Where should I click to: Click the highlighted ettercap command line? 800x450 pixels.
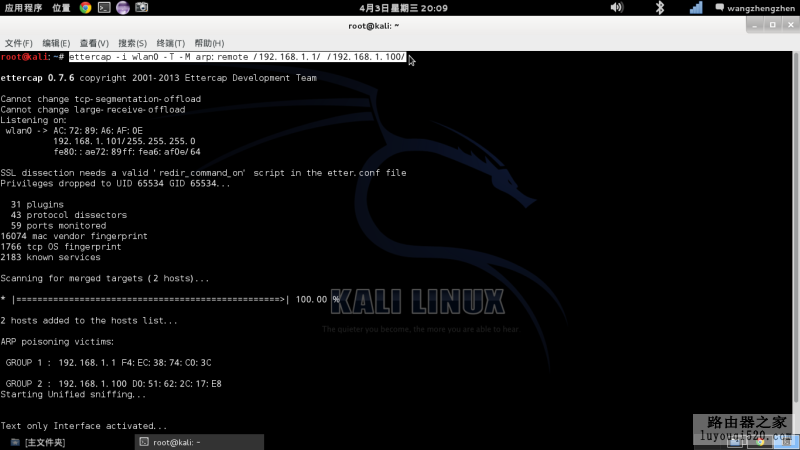[x=237, y=57]
